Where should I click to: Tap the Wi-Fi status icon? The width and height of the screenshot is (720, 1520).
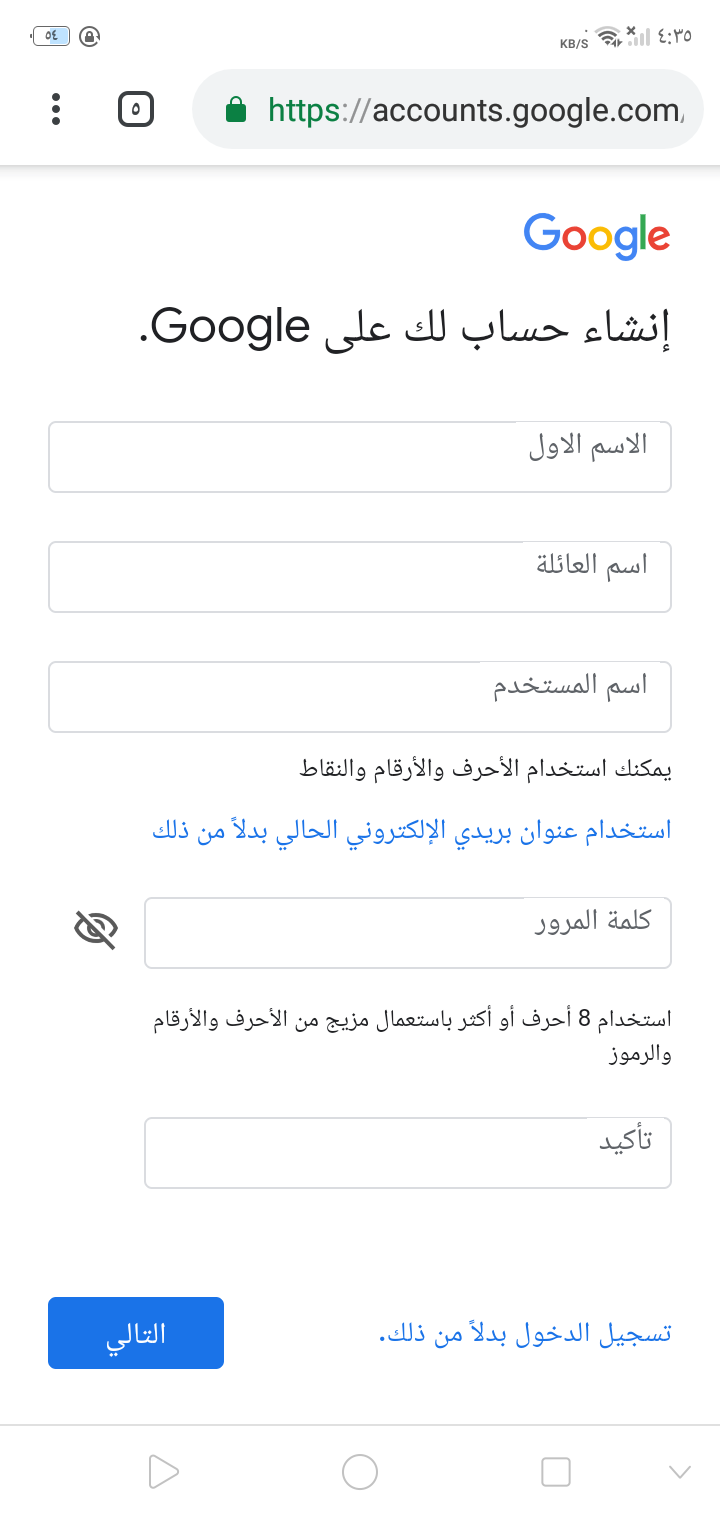(606, 37)
